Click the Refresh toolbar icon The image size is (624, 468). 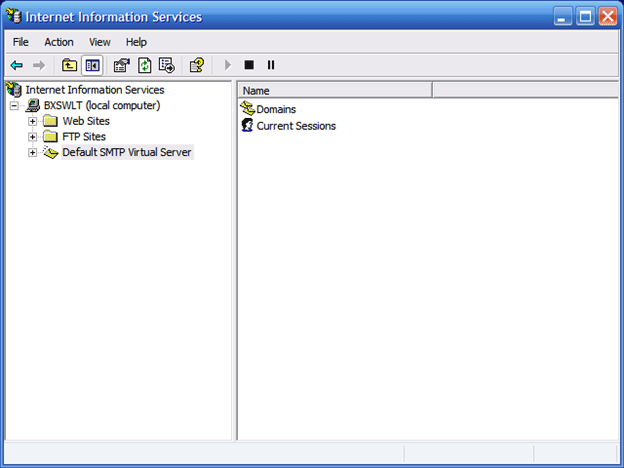point(144,65)
